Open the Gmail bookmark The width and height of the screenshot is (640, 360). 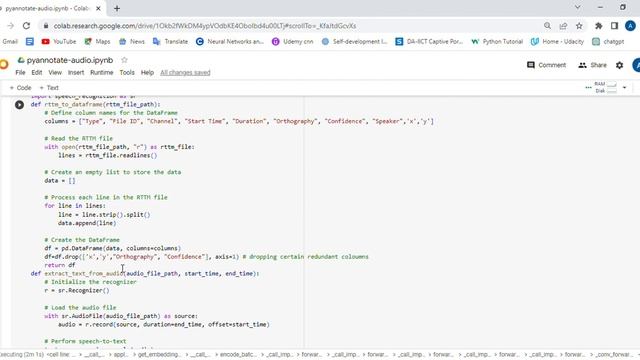pyautogui.click(x=10, y=42)
